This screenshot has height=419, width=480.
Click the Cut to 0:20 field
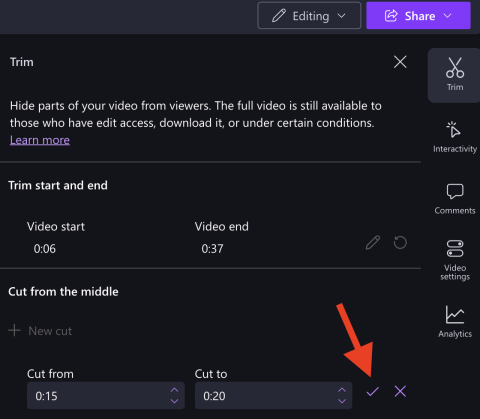point(273,396)
